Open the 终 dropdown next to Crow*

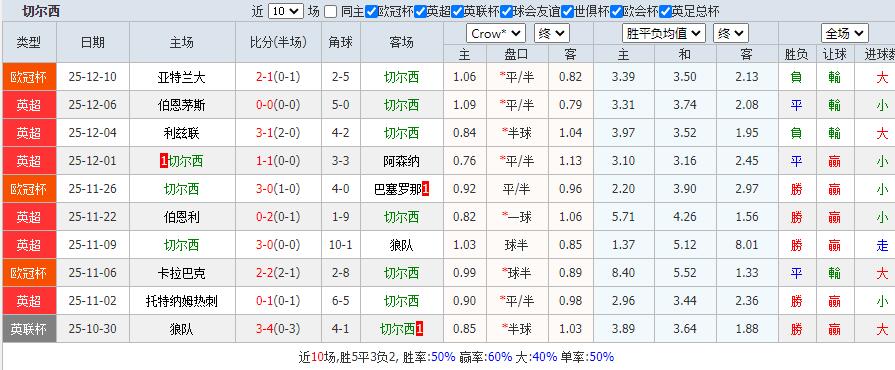point(551,34)
